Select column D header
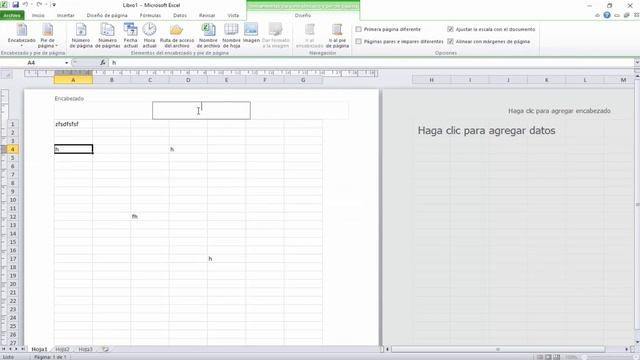Image resolution: width=640 pixels, height=360 pixels. [188, 80]
